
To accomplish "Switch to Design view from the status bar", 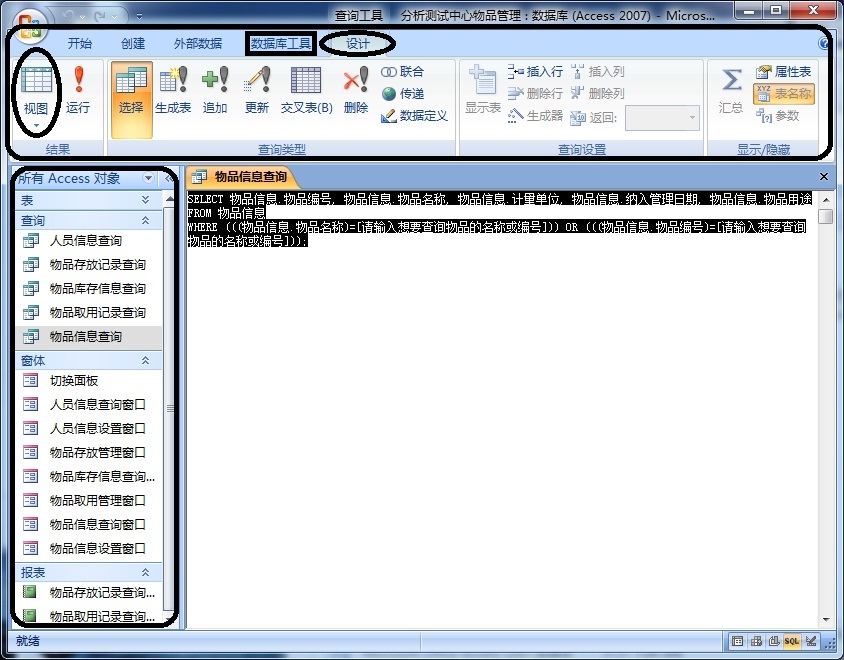I will [811, 641].
